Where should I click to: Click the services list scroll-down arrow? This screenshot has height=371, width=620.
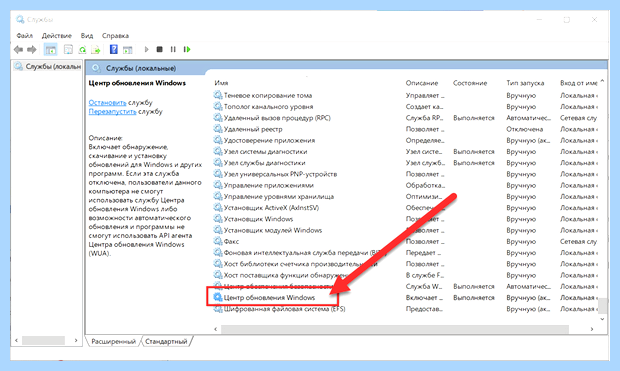click(x=602, y=319)
